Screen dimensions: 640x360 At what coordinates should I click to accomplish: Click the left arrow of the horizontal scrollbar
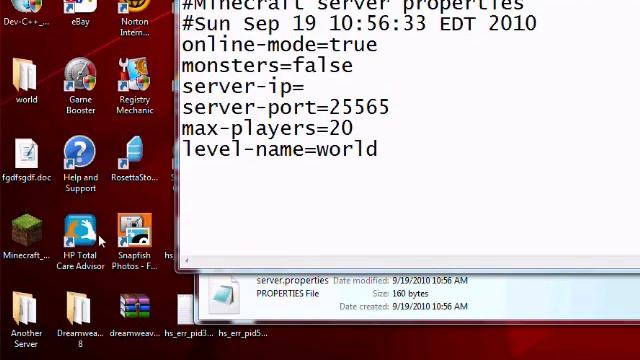point(187,260)
